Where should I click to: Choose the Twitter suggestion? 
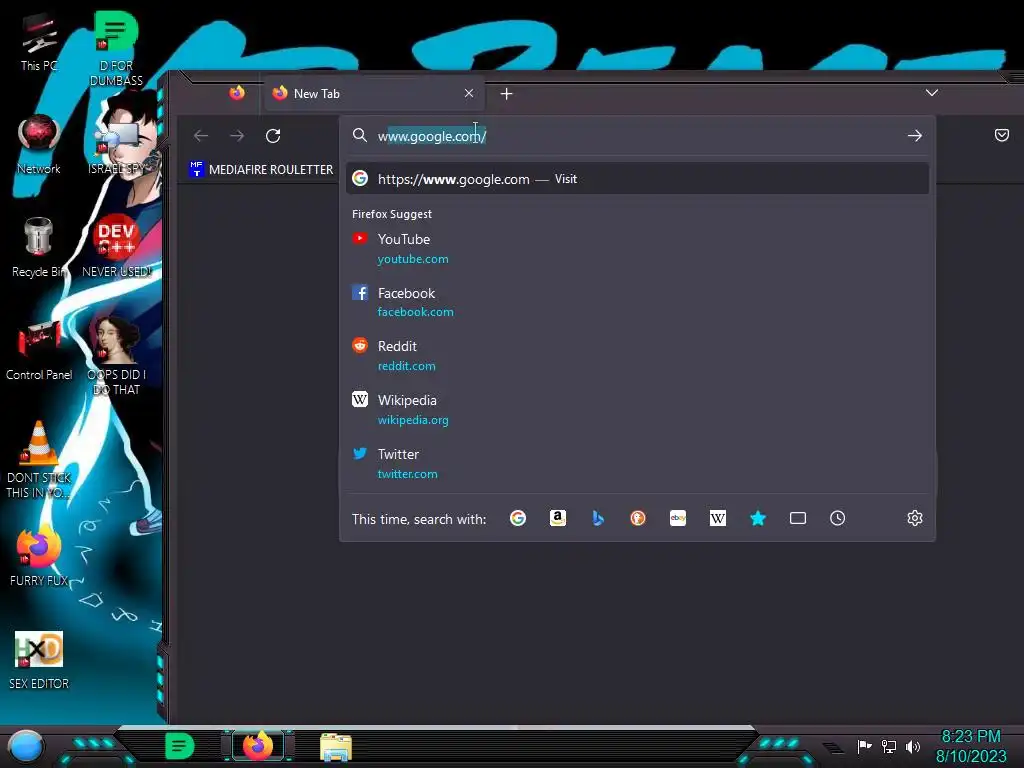click(x=637, y=463)
